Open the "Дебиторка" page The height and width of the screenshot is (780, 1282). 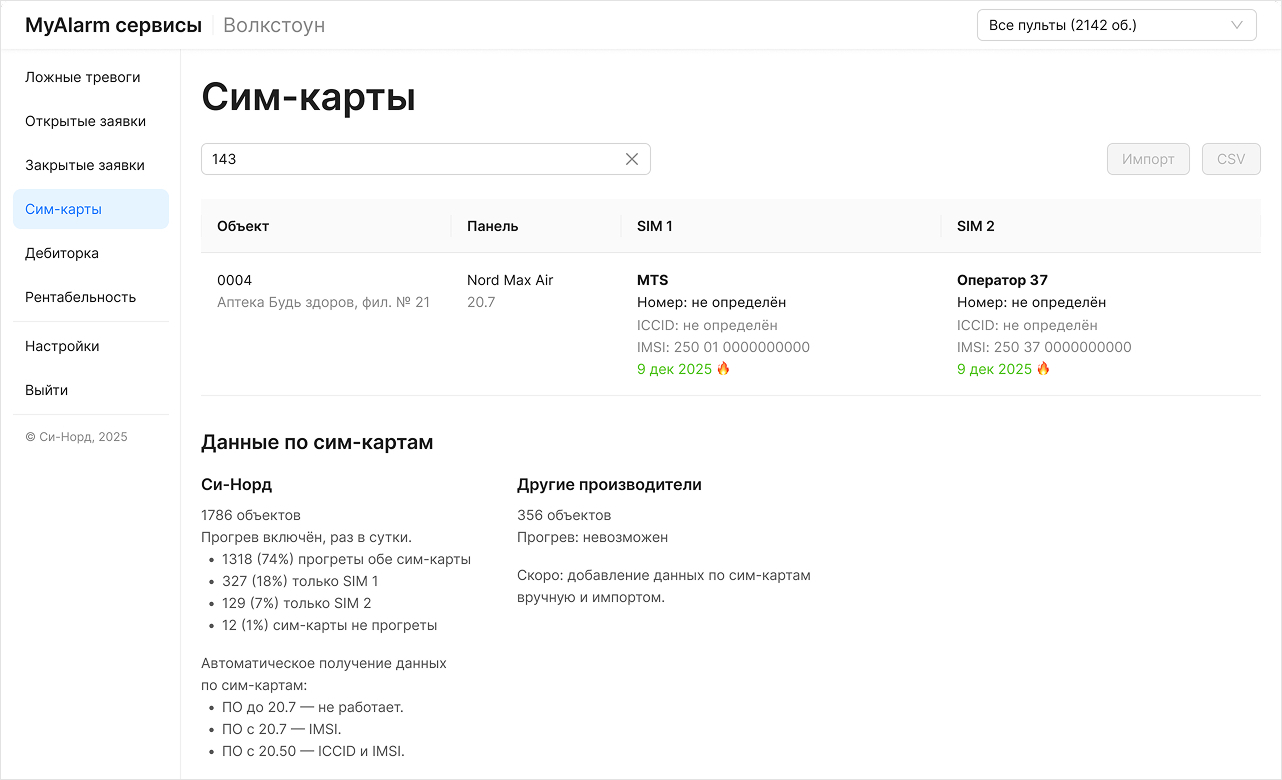pyautogui.click(x=62, y=253)
